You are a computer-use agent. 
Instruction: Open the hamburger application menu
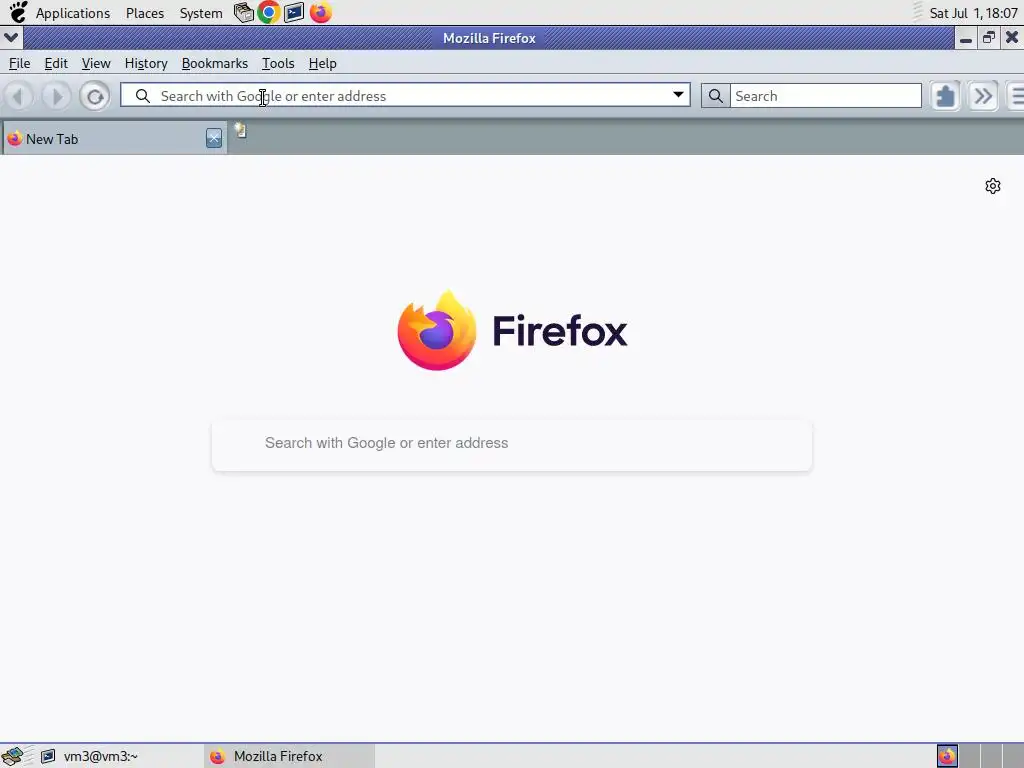click(1016, 97)
